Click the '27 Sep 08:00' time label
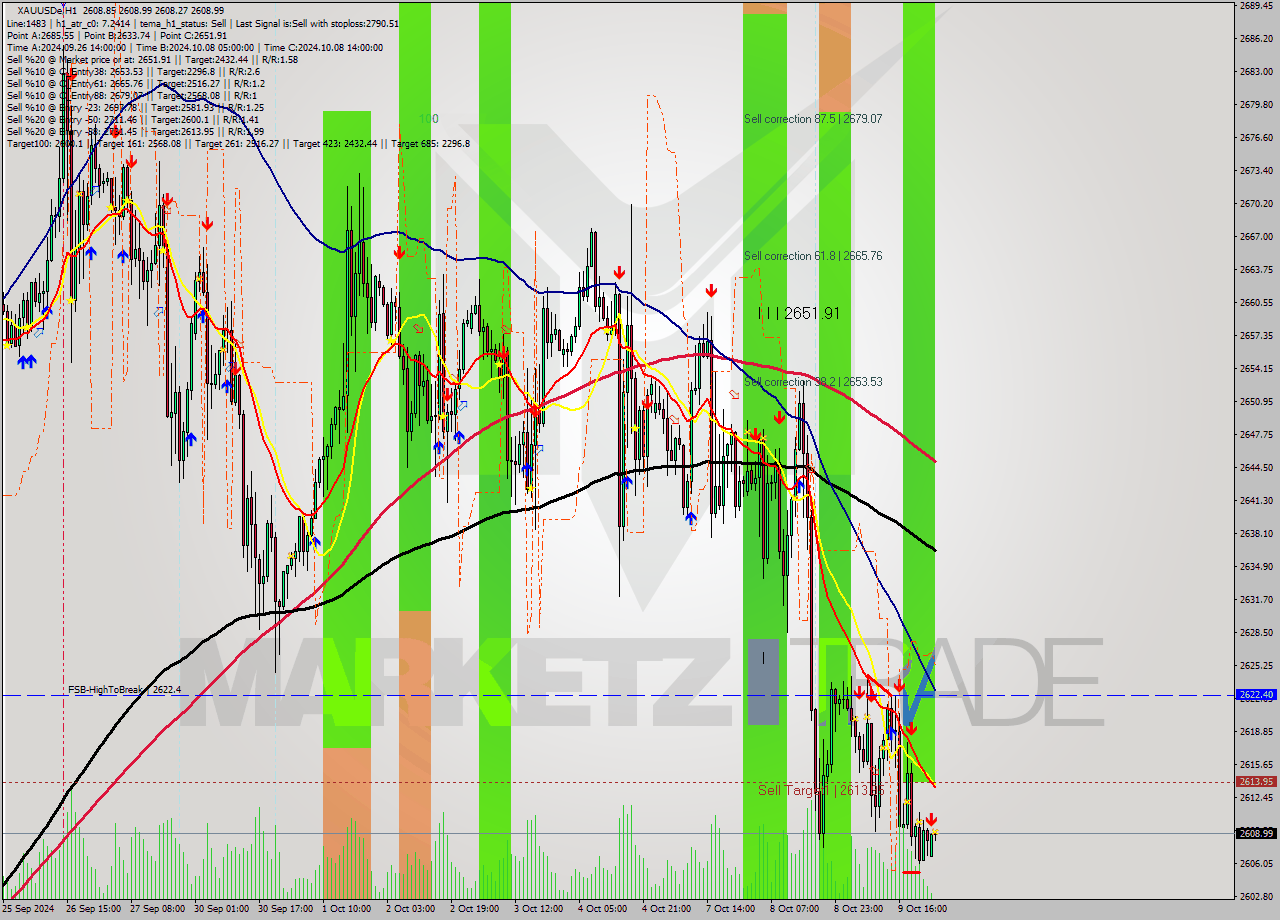The image size is (1280, 920). [x=157, y=909]
